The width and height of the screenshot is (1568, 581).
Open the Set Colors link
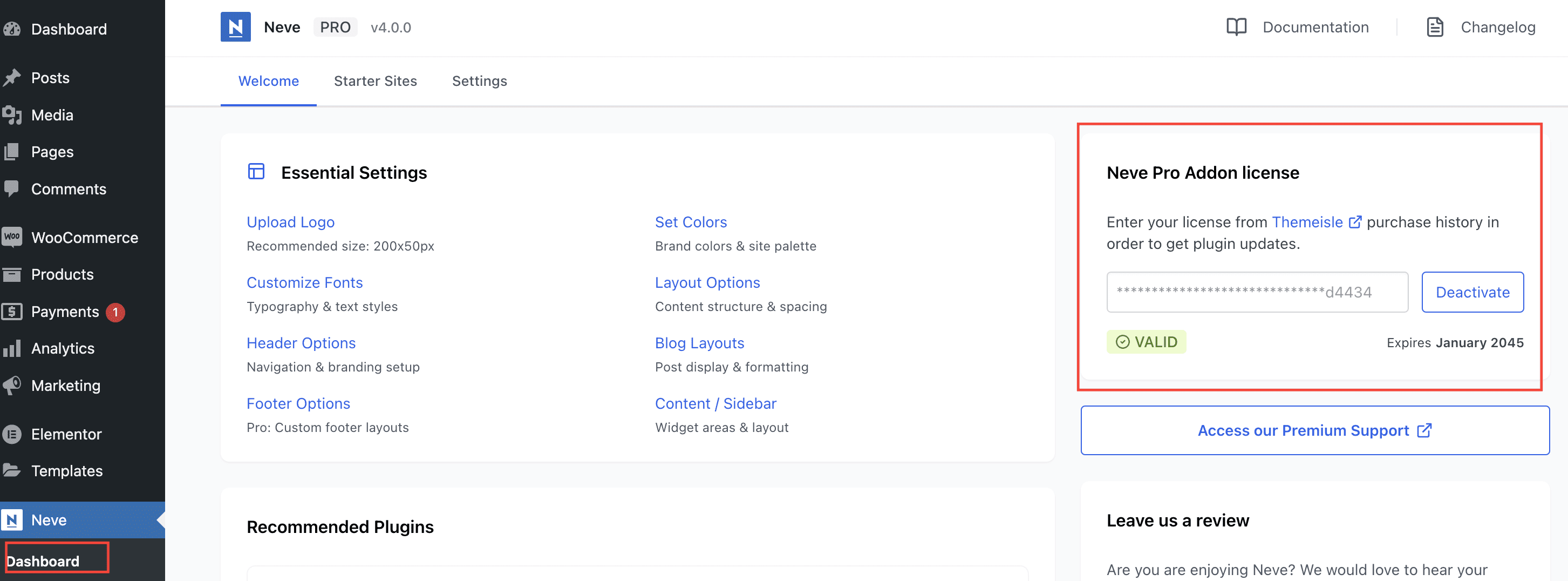click(x=690, y=222)
